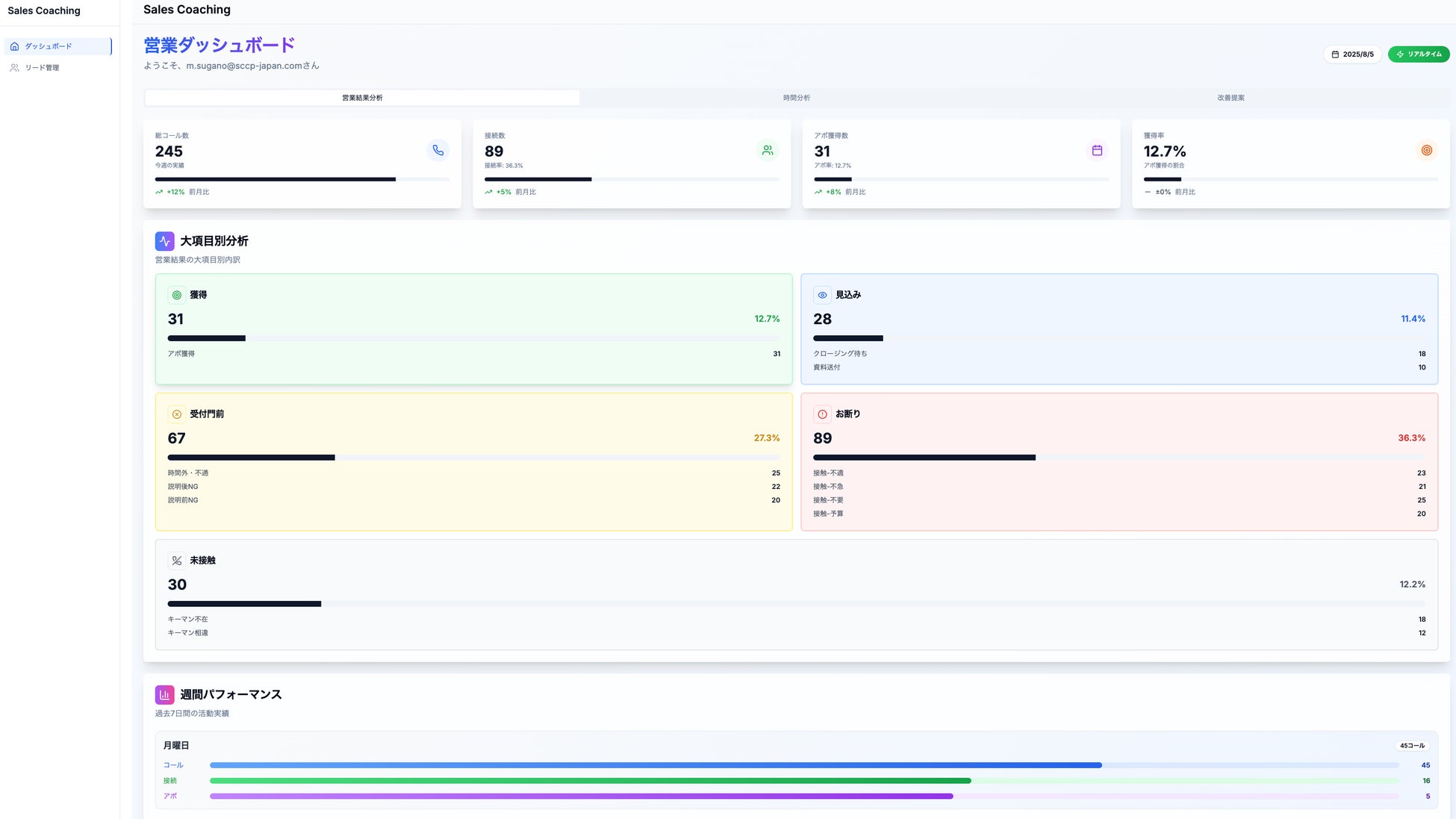Viewport: 1456px width, 819px height.
Task: Select the 営業結果分析 tab
Action: point(362,98)
